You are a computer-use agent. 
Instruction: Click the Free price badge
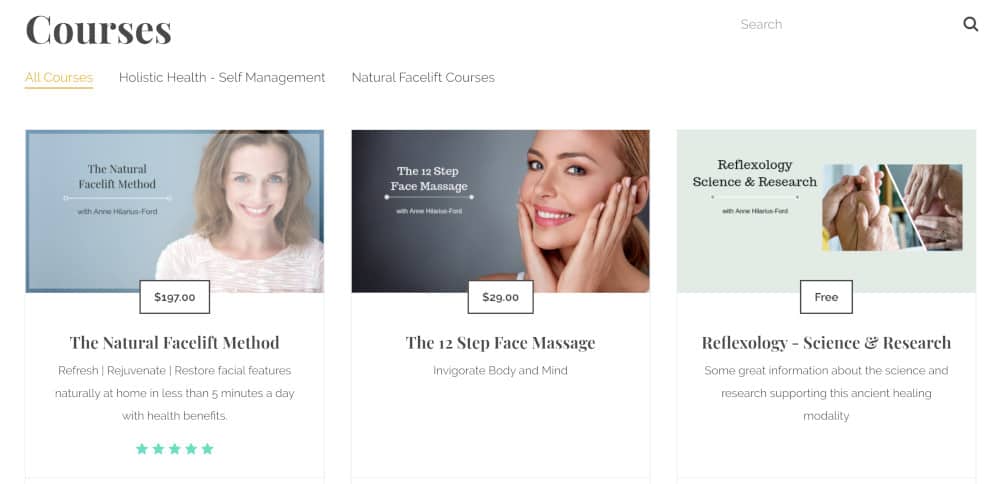pyautogui.click(x=827, y=297)
